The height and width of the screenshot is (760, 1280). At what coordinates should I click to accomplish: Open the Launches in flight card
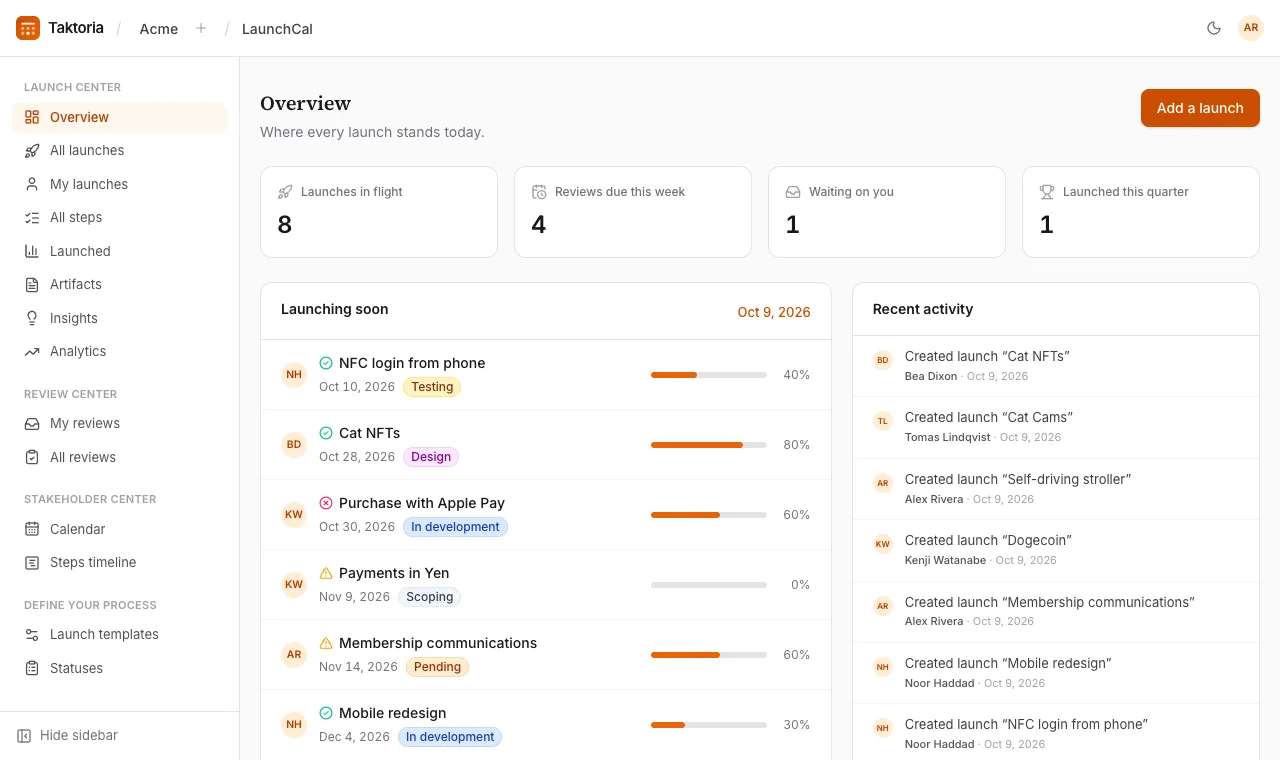pos(379,212)
